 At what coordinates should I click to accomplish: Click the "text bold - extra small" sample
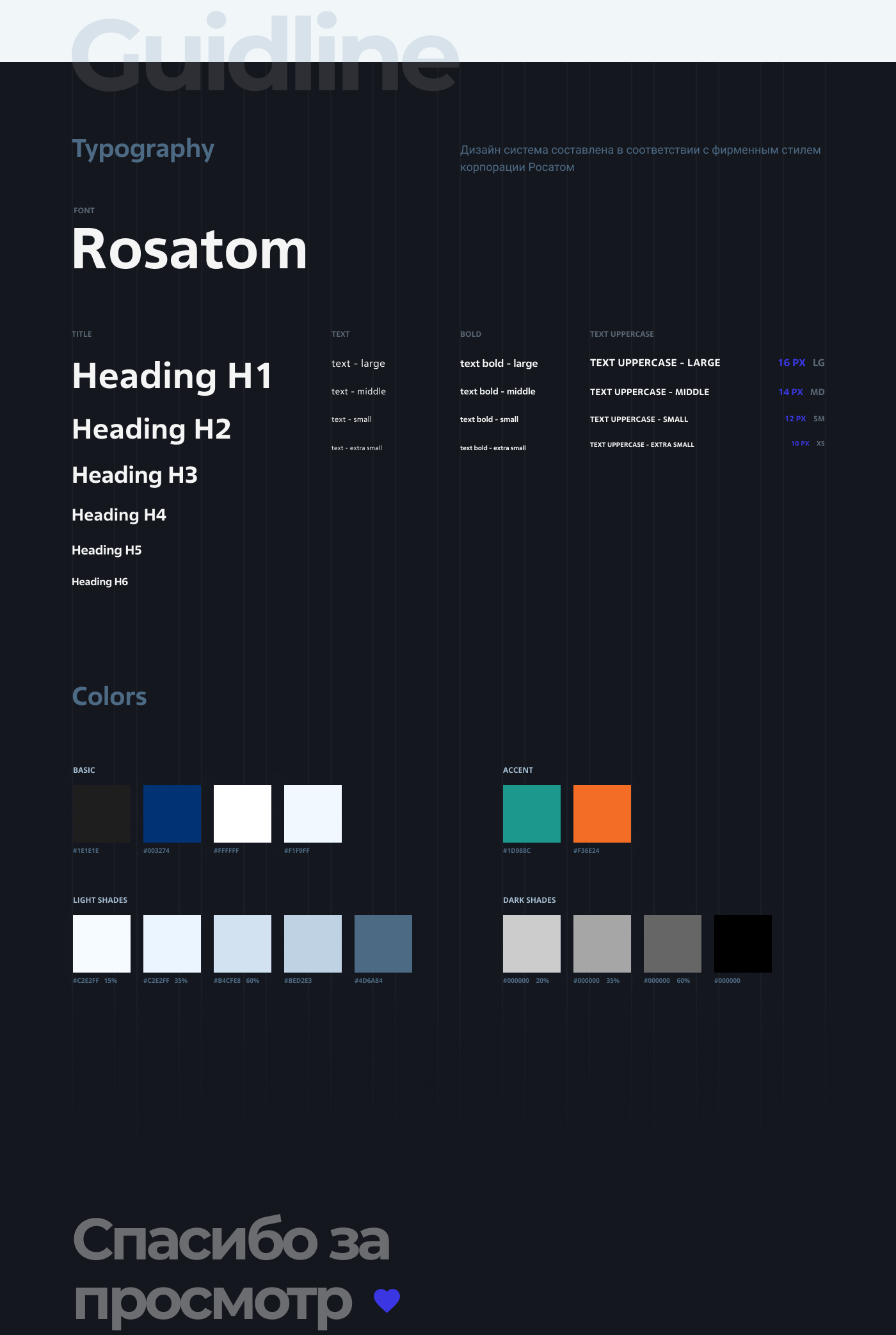pyautogui.click(x=493, y=448)
